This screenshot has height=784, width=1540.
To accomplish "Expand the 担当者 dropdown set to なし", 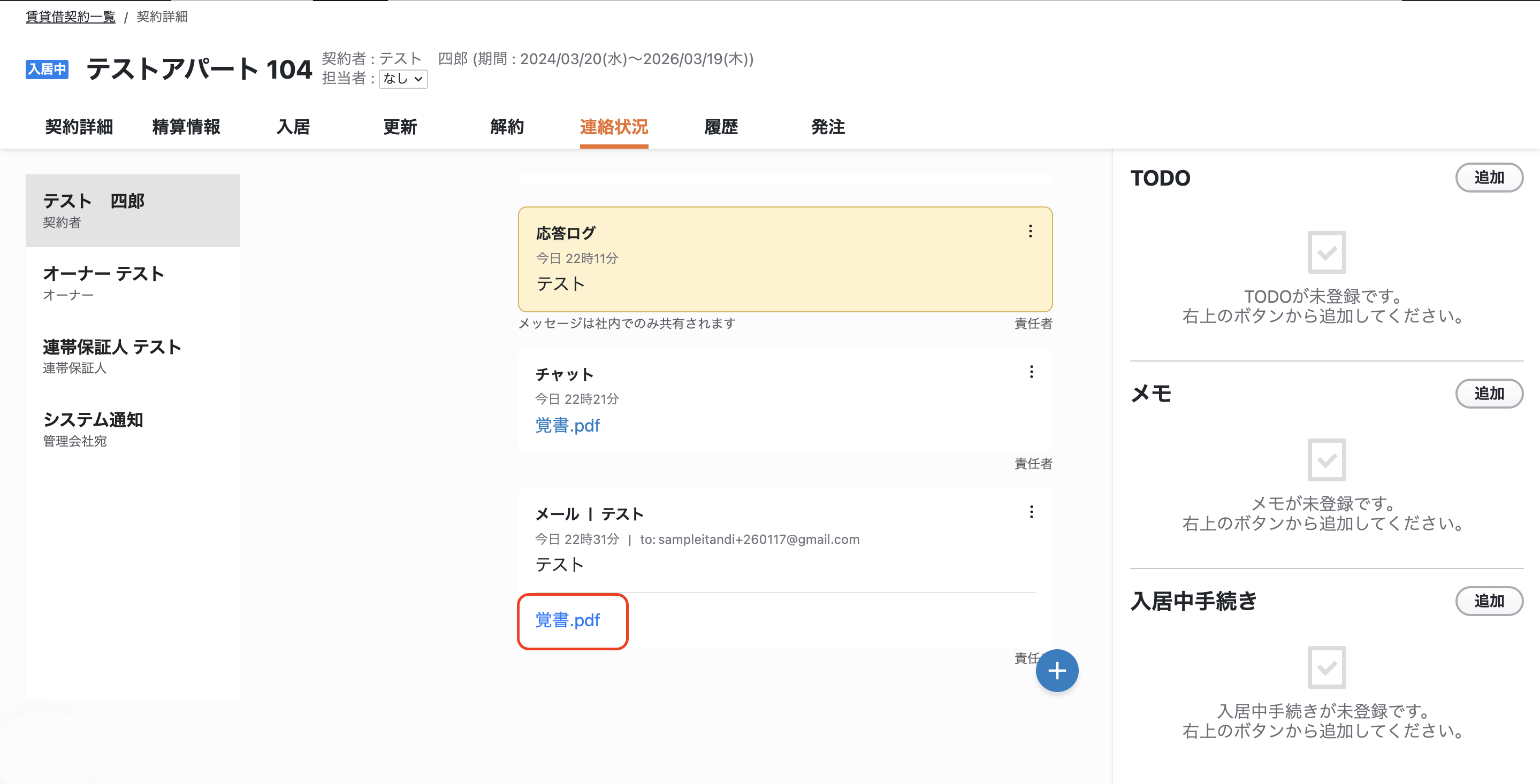I will [x=403, y=78].
